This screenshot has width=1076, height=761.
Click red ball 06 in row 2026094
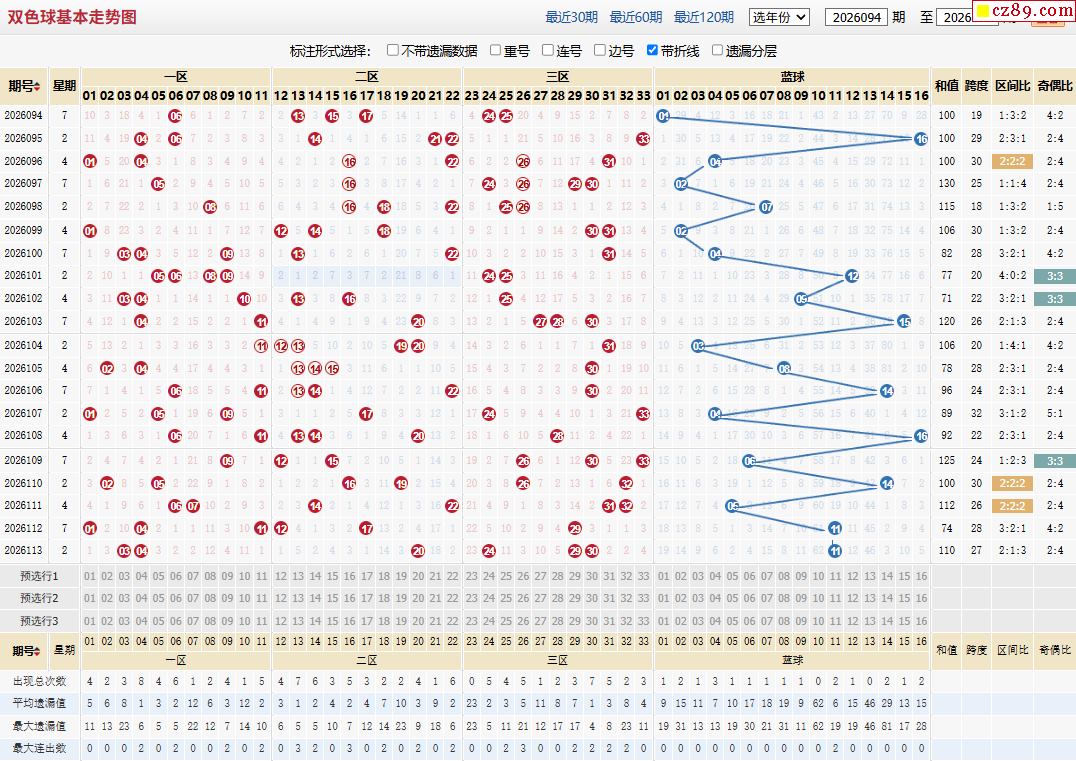[x=176, y=116]
